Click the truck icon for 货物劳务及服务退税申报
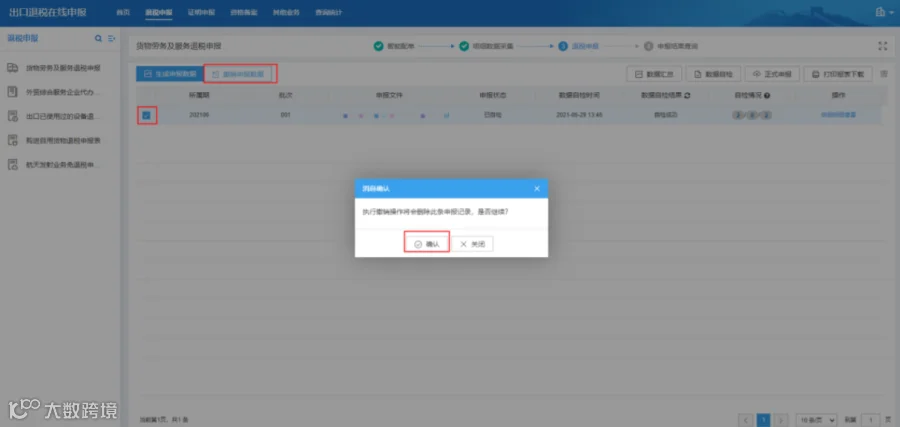This screenshot has width=900, height=427. [x=12, y=68]
